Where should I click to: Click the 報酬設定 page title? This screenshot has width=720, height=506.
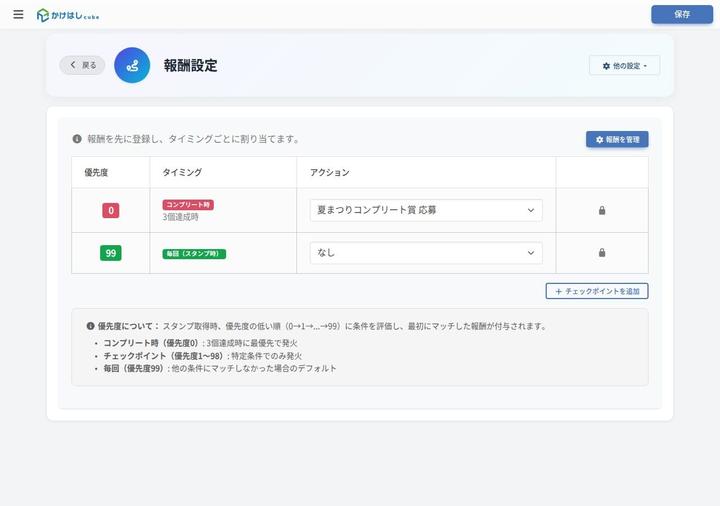tap(191, 66)
